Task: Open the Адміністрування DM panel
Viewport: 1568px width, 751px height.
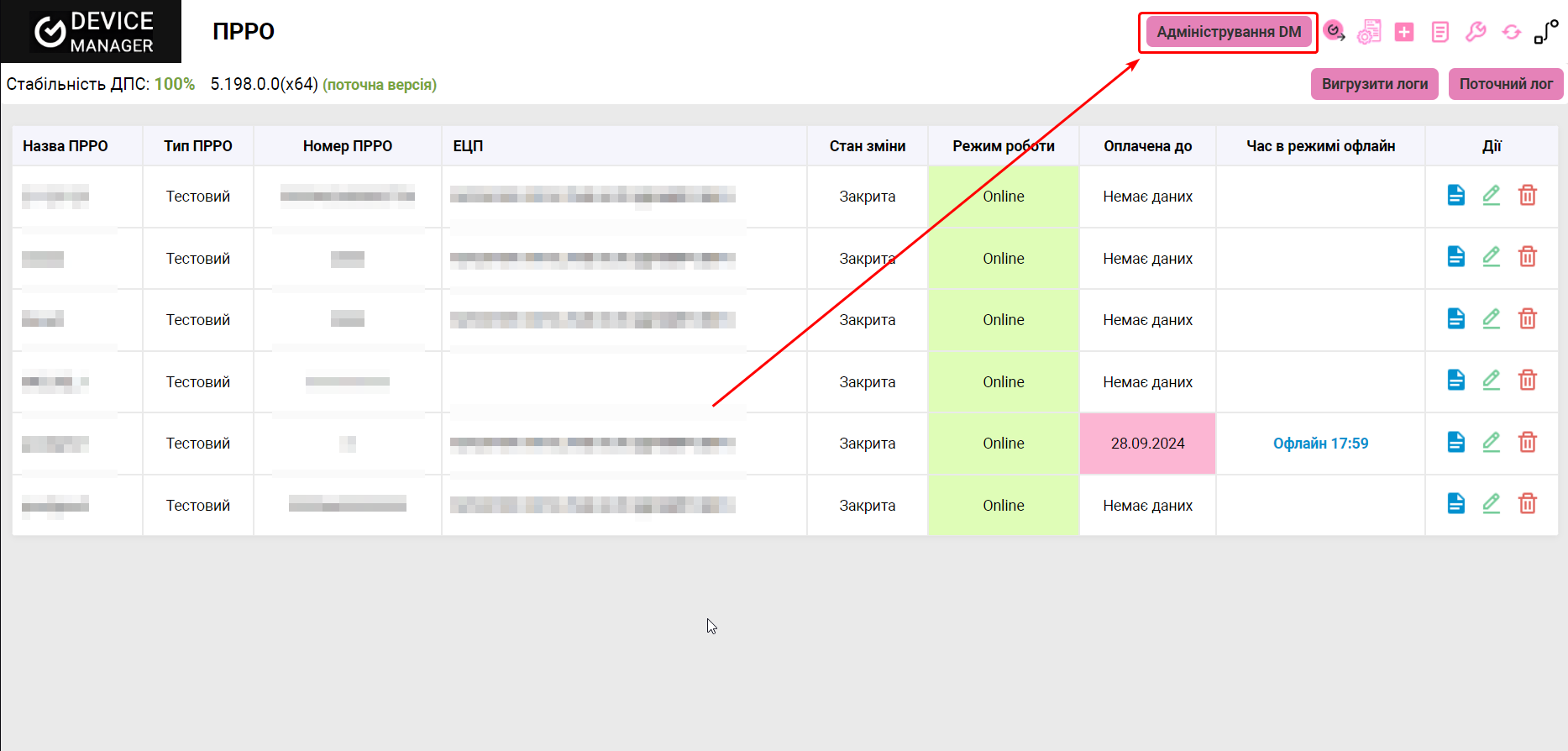Action: pos(1229,32)
